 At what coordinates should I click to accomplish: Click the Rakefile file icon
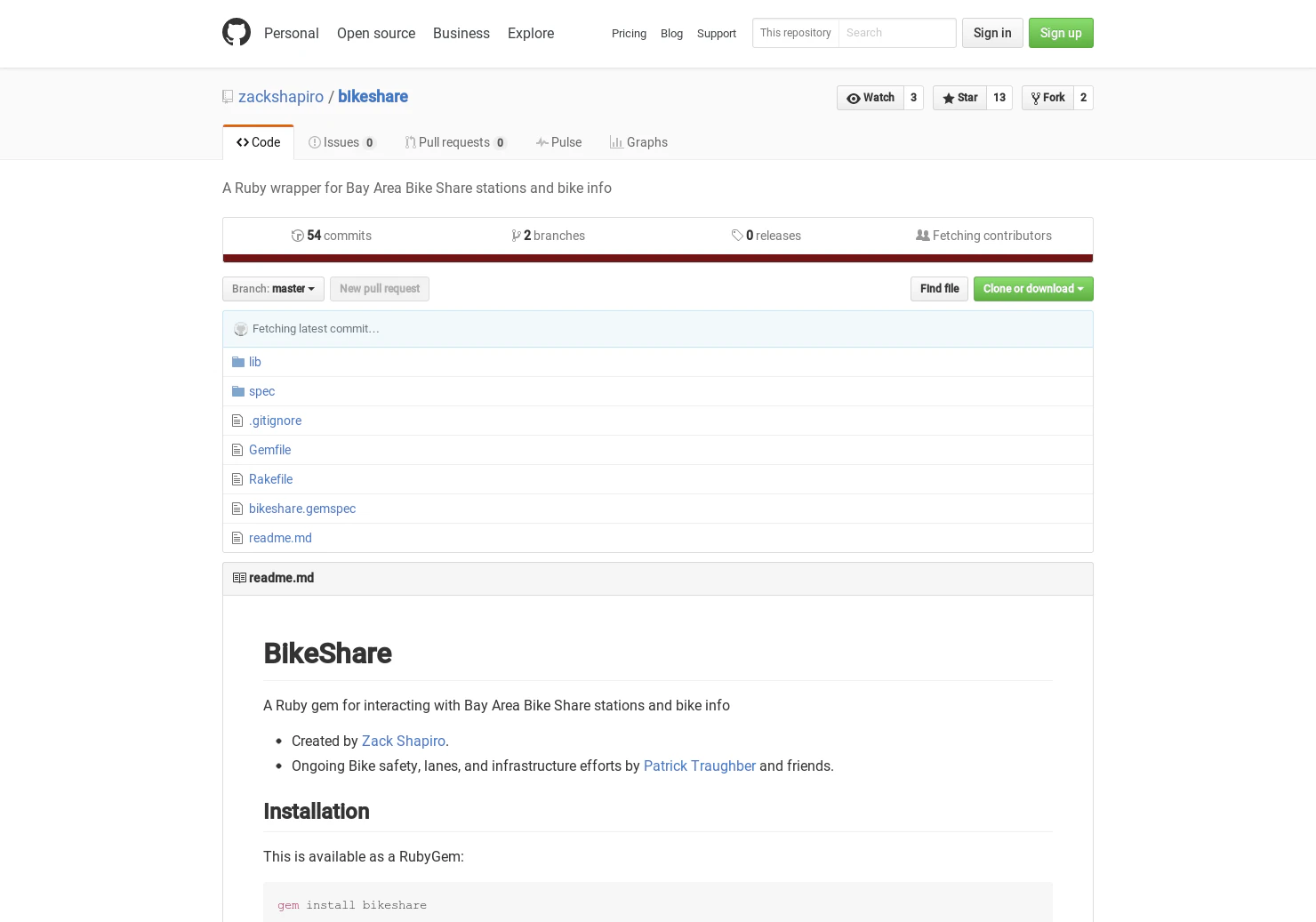click(237, 479)
